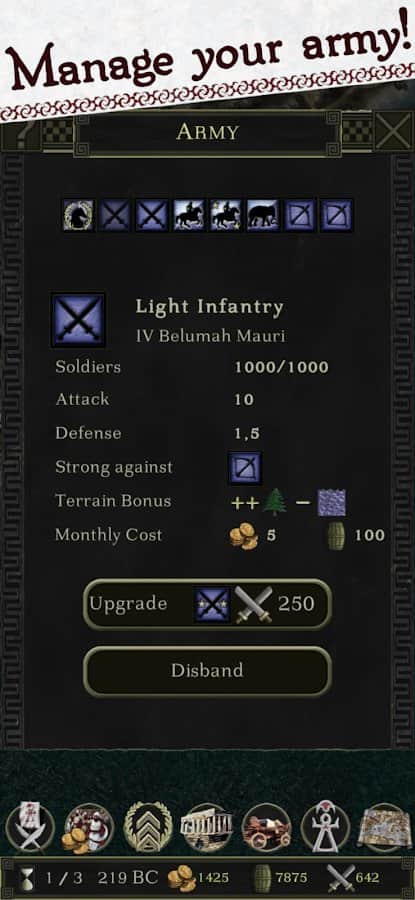415x900 pixels.
Task: Click the hourglass end-turn indicator
Action: [26, 878]
